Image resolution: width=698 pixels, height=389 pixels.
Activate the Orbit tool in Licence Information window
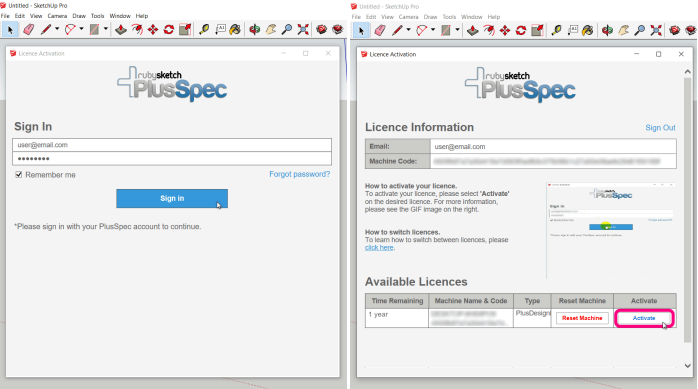click(x=607, y=30)
